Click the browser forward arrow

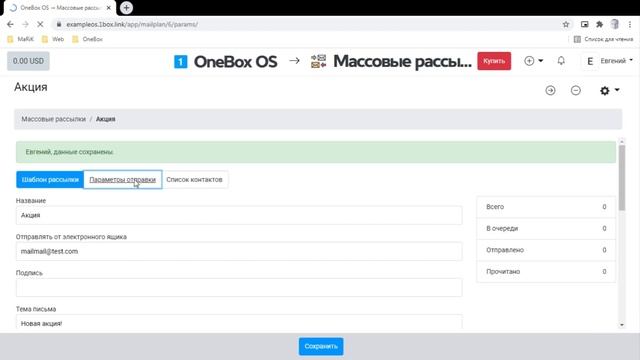coord(25,24)
